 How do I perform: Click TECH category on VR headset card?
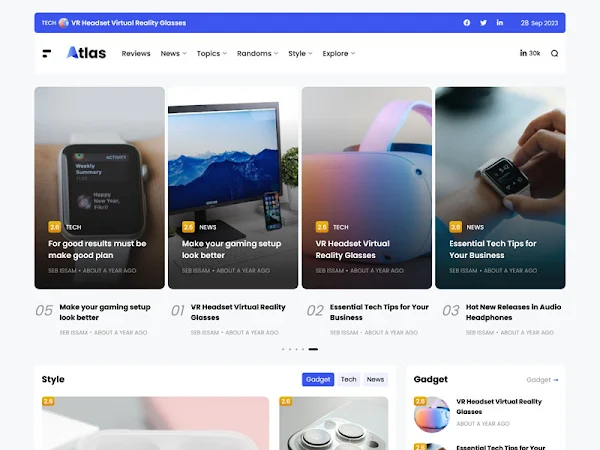coord(341,227)
